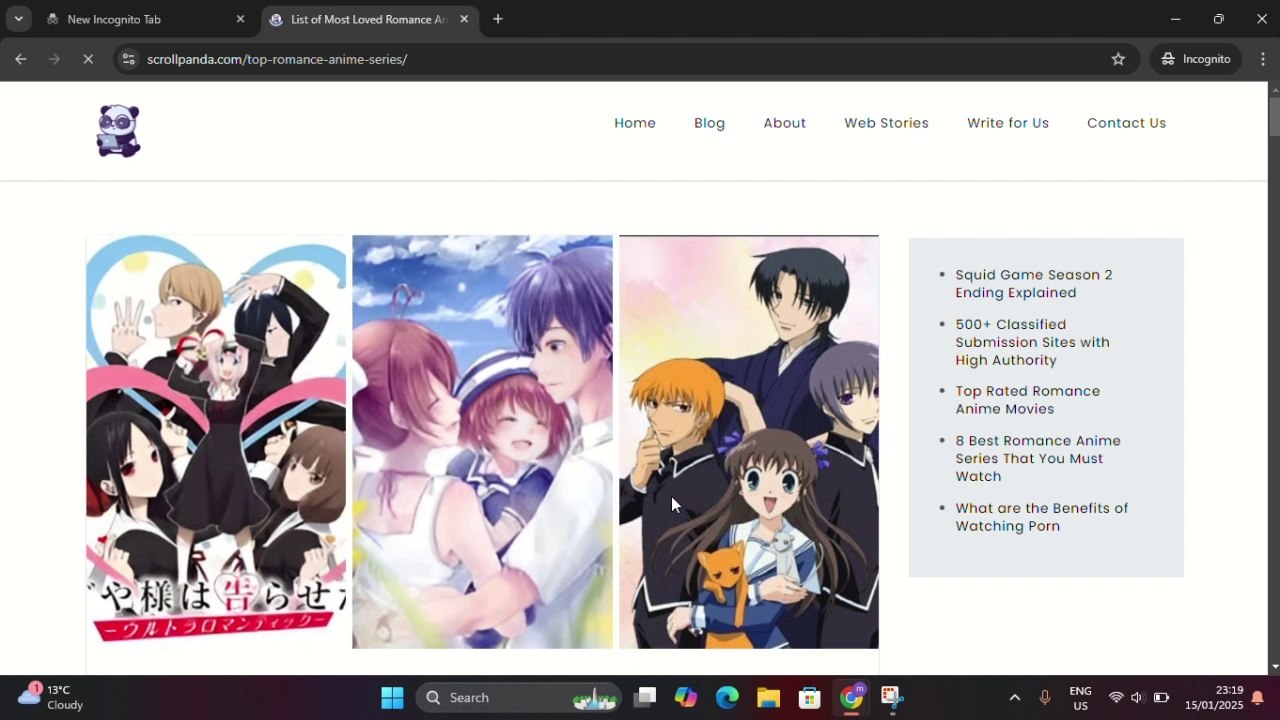Open 500+ Classified Submission Sites link
Viewport: 1280px width, 720px height.
click(x=1032, y=342)
